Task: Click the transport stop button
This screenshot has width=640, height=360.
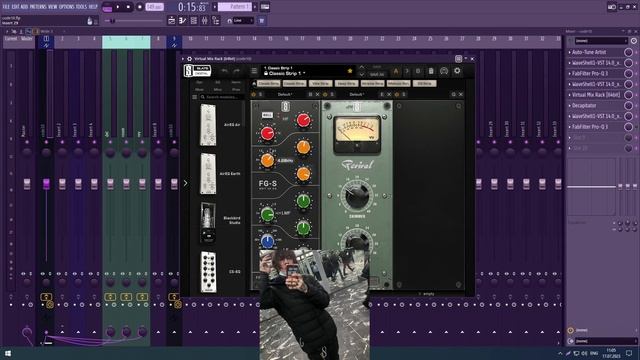Action: coord(128,7)
